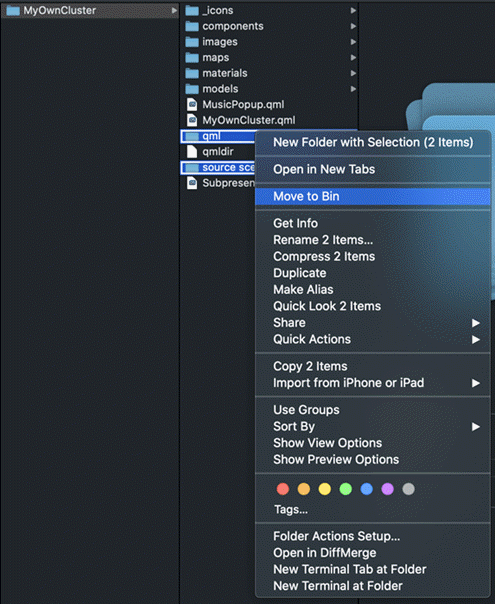The height and width of the screenshot is (604, 495).
Task: Select the MyOwnCluster.qml file name
Action: (x=249, y=120)
